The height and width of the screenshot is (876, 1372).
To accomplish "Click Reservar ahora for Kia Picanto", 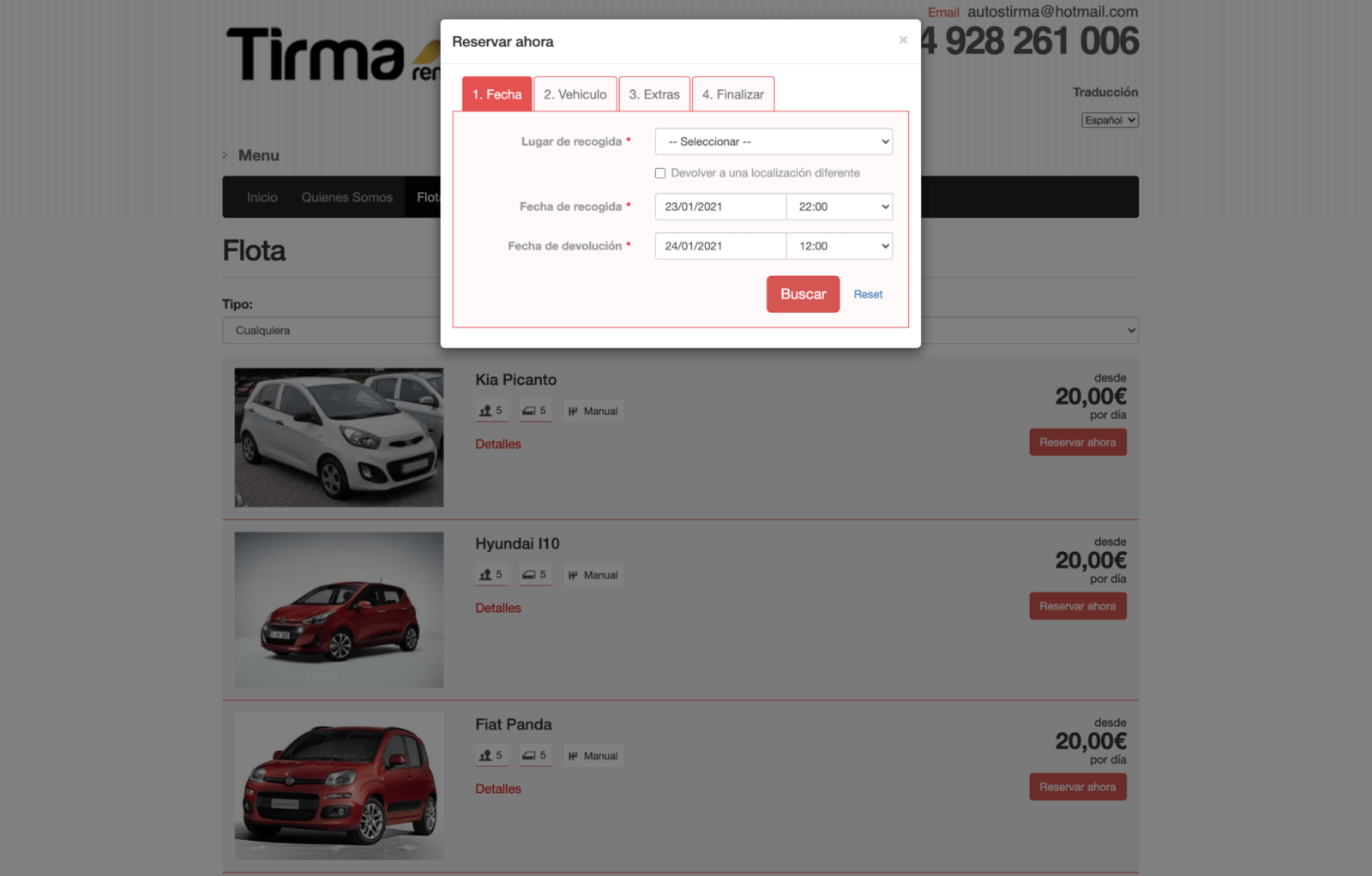I will click(x=1078, y=442).
